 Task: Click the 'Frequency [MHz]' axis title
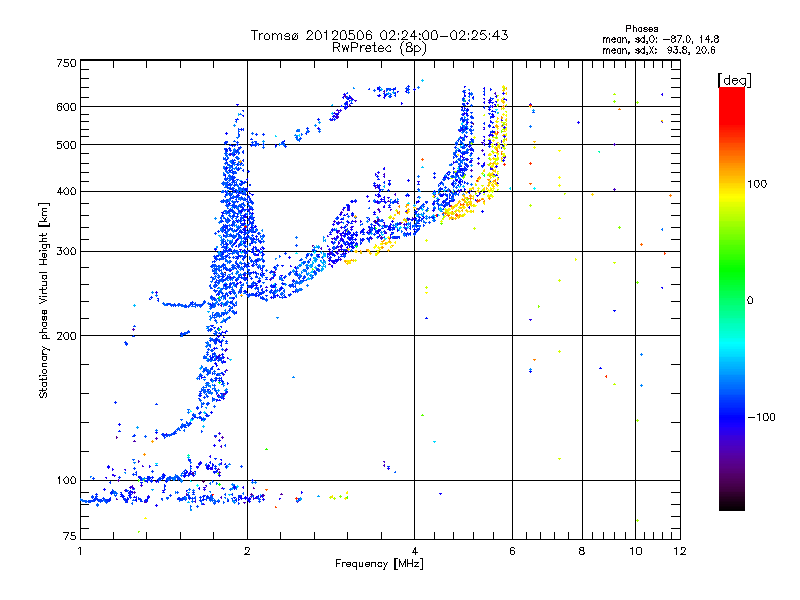coord(379,564)
